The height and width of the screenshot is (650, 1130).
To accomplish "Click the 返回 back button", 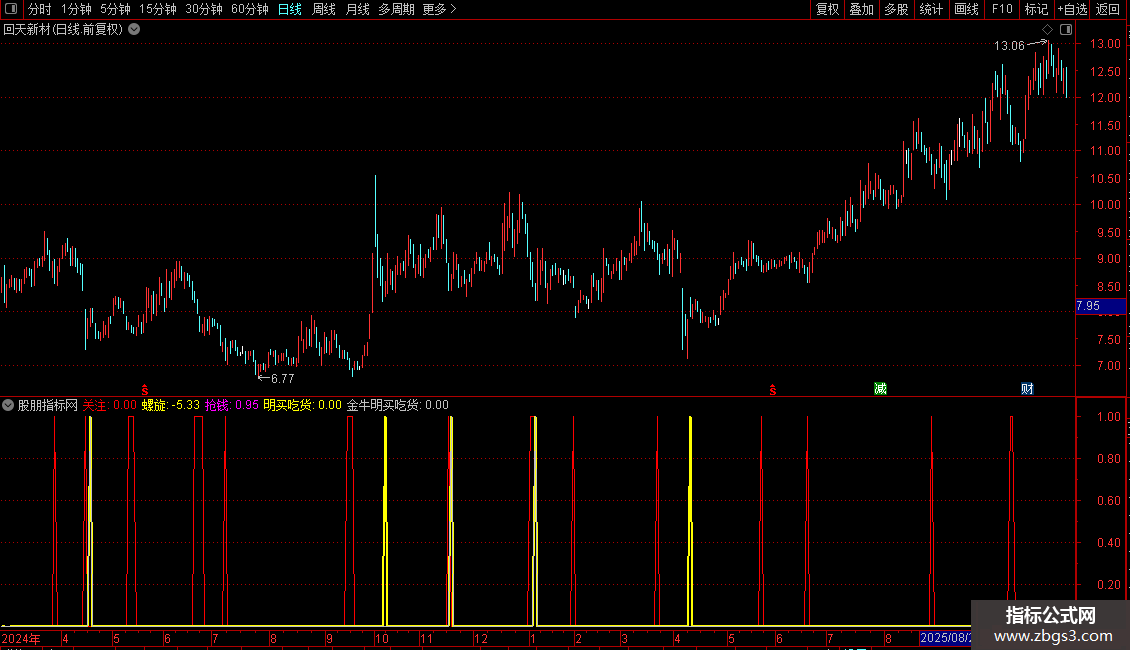I will point(1108,9).
